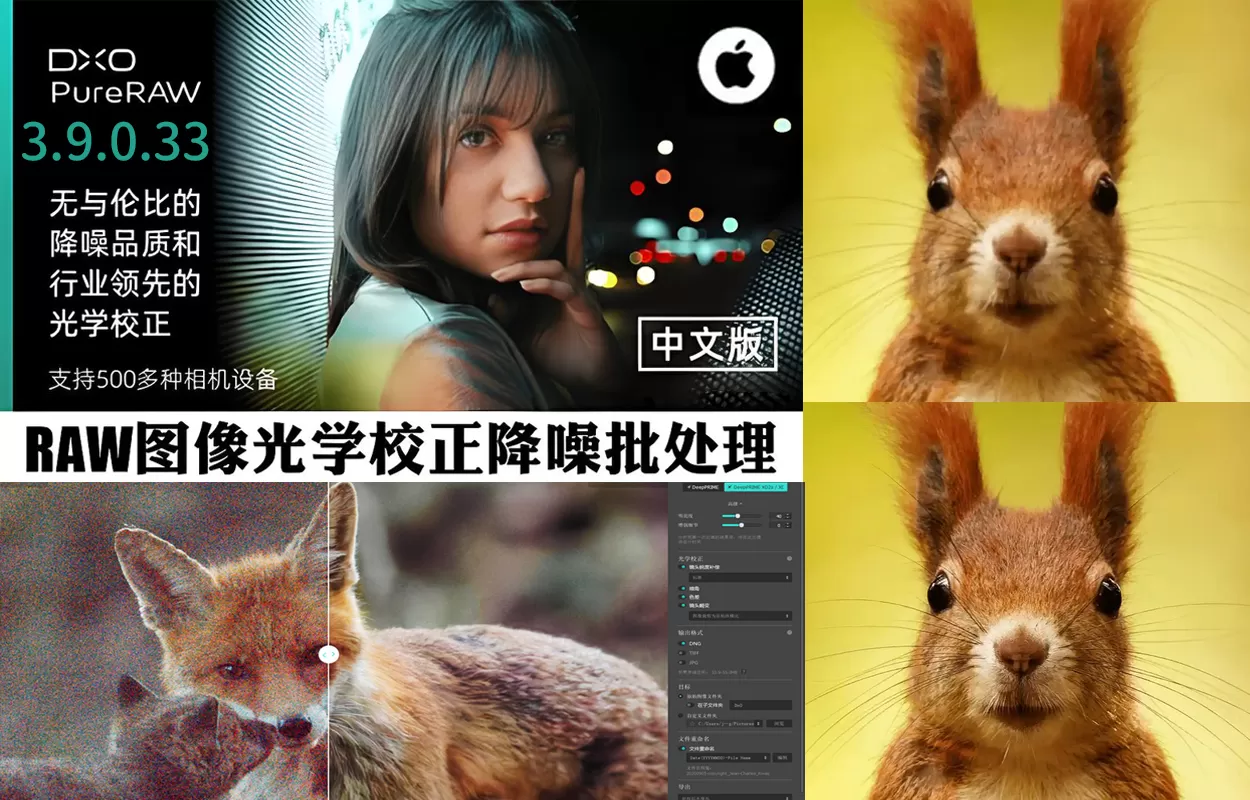
Task: Click the subfolder name input field
Action: (761, 705)
